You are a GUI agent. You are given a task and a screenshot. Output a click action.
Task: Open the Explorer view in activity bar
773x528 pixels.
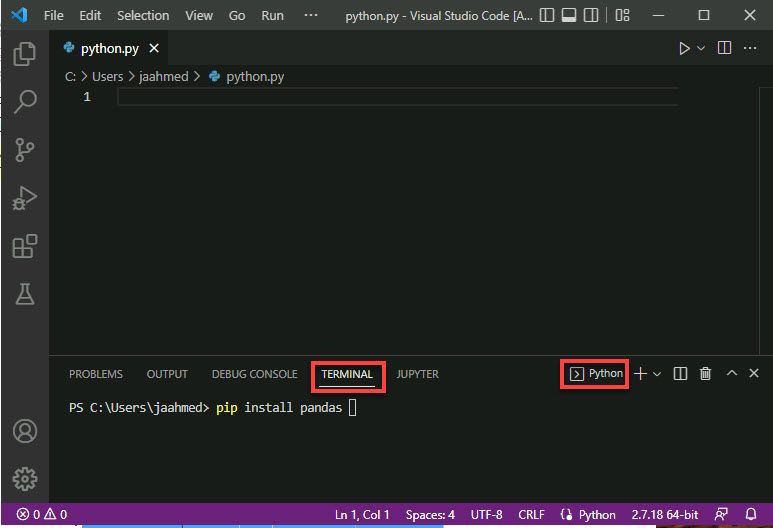[25, 53]
